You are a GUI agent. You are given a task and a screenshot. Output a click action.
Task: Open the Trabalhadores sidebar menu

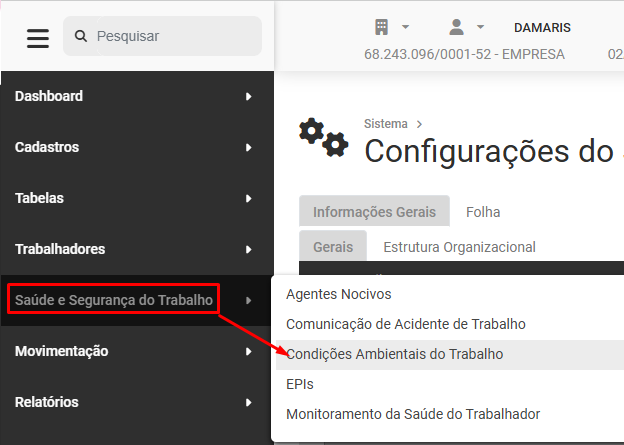click(137, 249)
